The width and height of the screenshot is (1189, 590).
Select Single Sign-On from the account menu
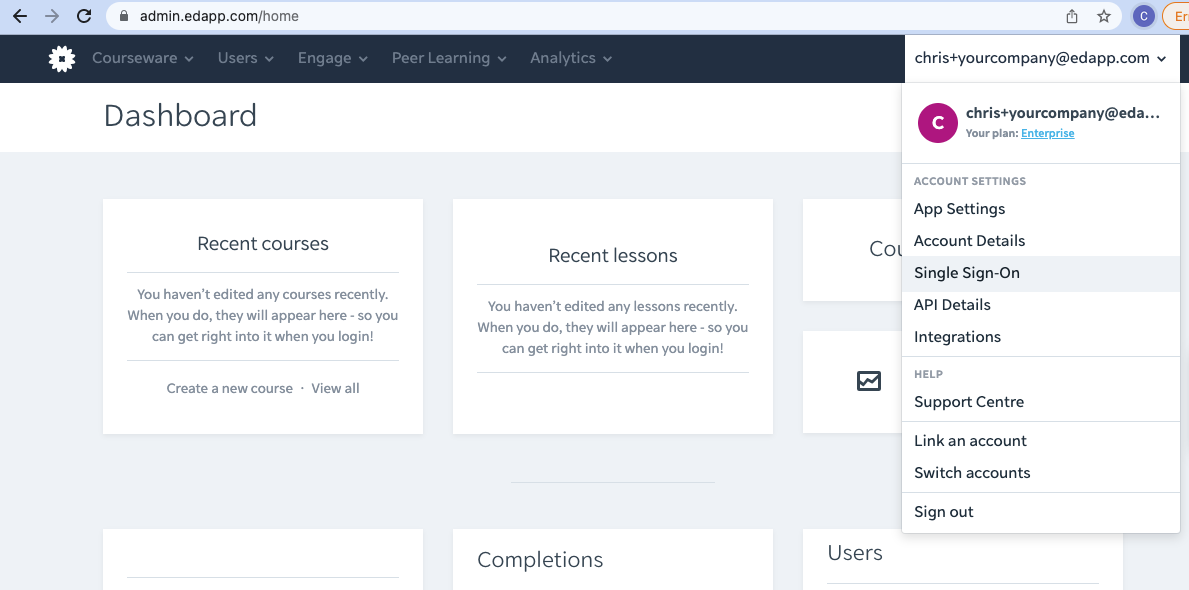click(967, 272)
